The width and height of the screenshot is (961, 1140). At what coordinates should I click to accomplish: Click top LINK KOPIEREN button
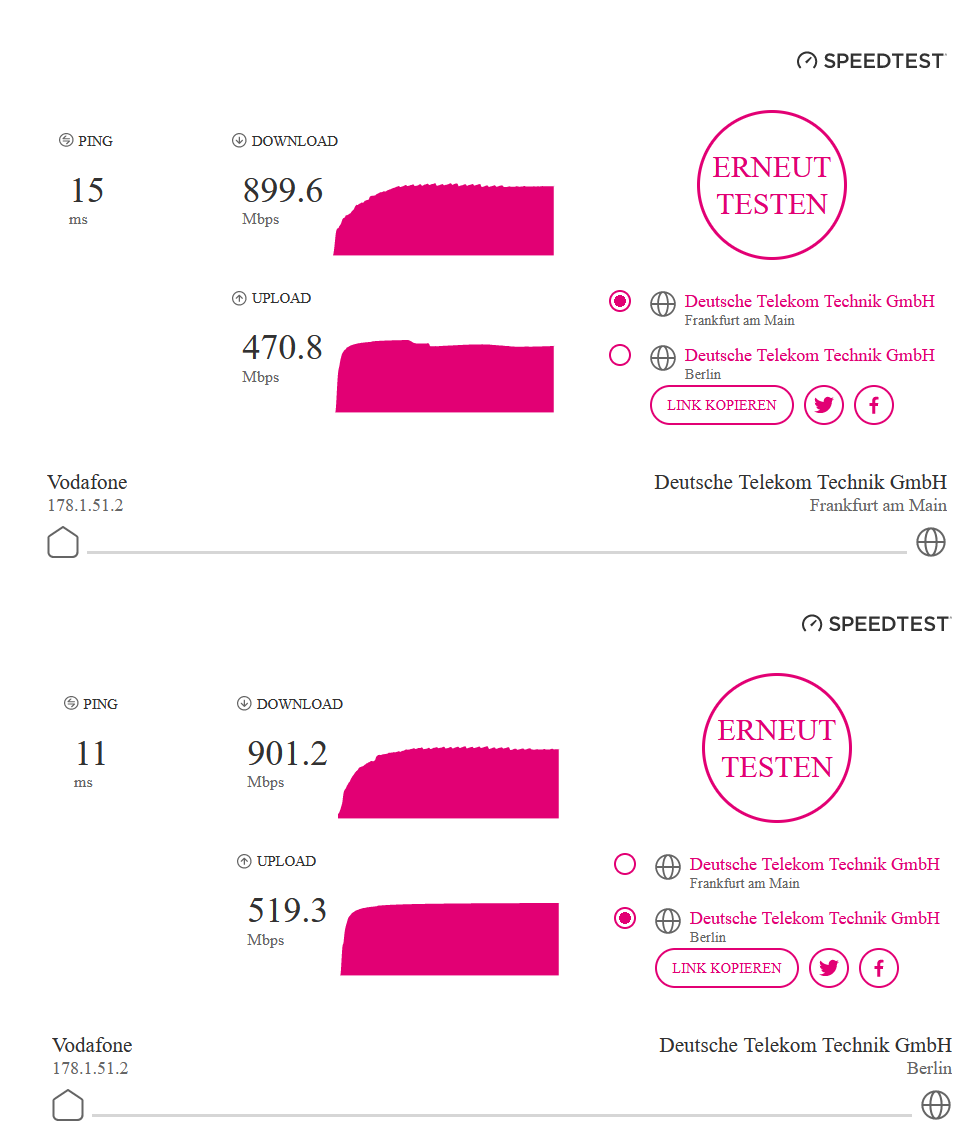(x=722, y=405)
